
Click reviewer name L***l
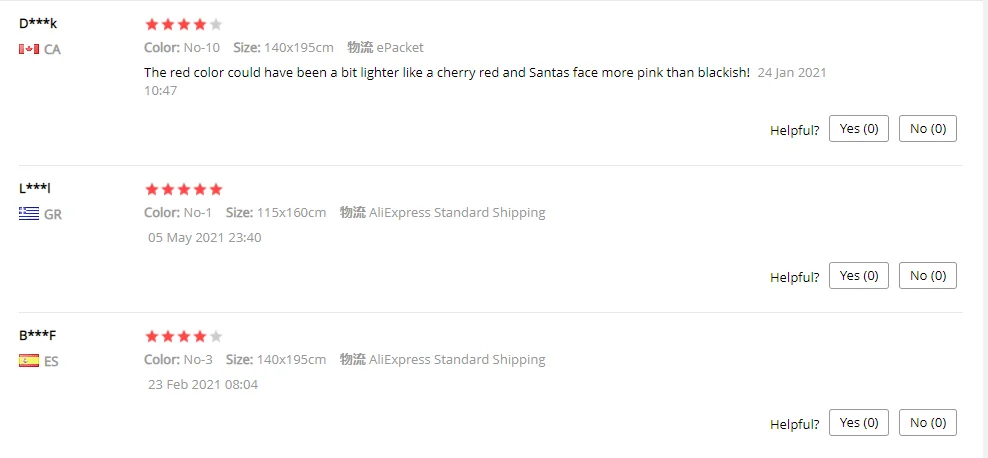[x=35, y=188]
